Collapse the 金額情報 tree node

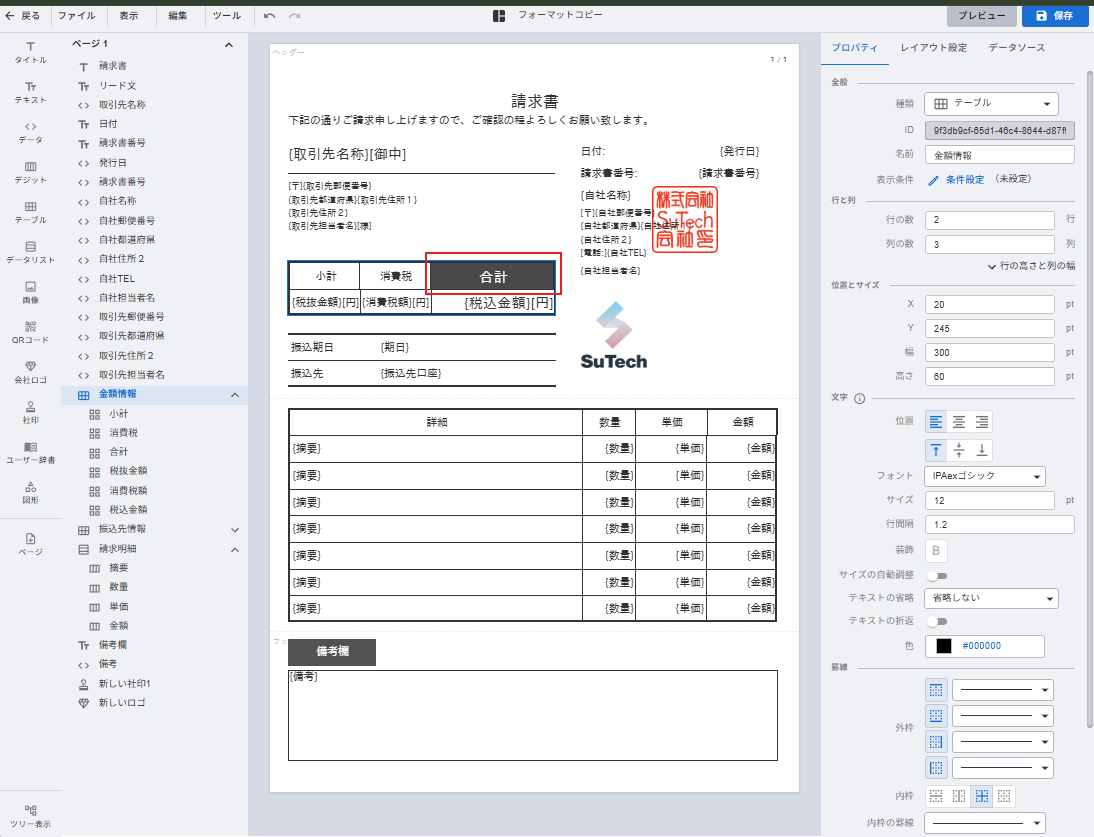[235, 395]
